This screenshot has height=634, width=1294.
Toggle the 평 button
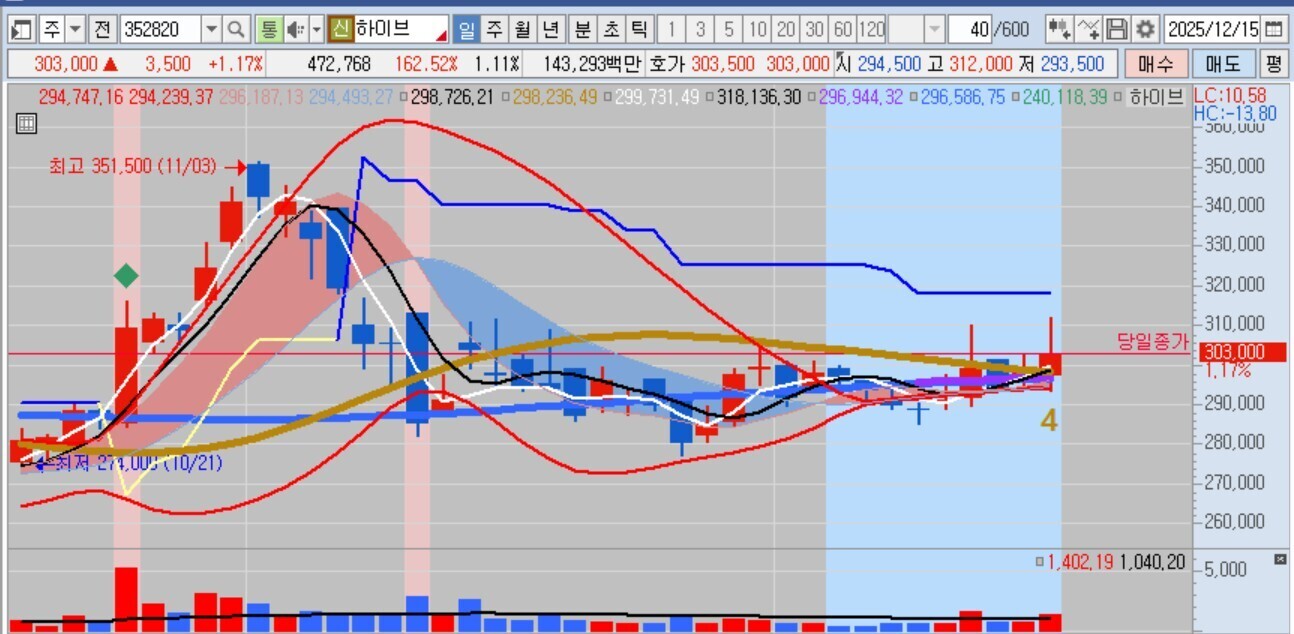(1273, 65)
